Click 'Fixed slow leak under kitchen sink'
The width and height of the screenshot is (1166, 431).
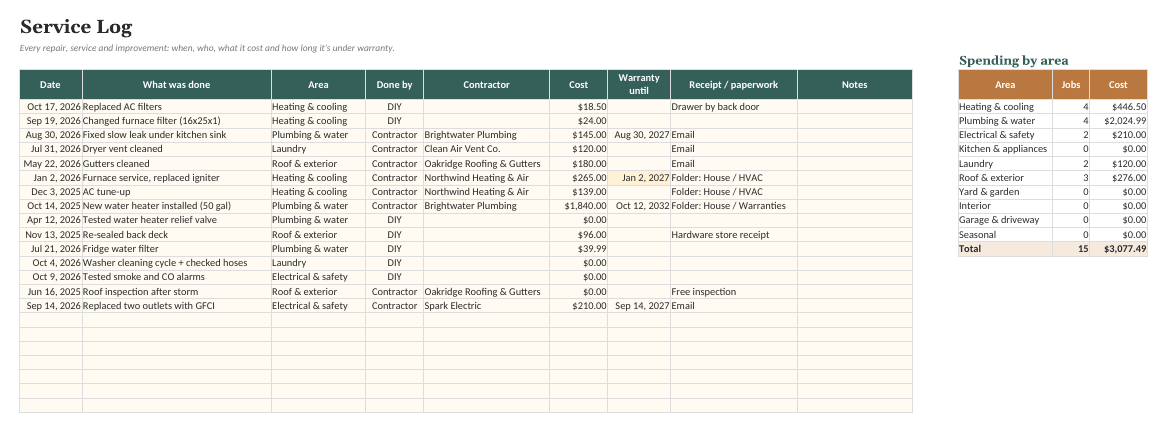point(176,135)
